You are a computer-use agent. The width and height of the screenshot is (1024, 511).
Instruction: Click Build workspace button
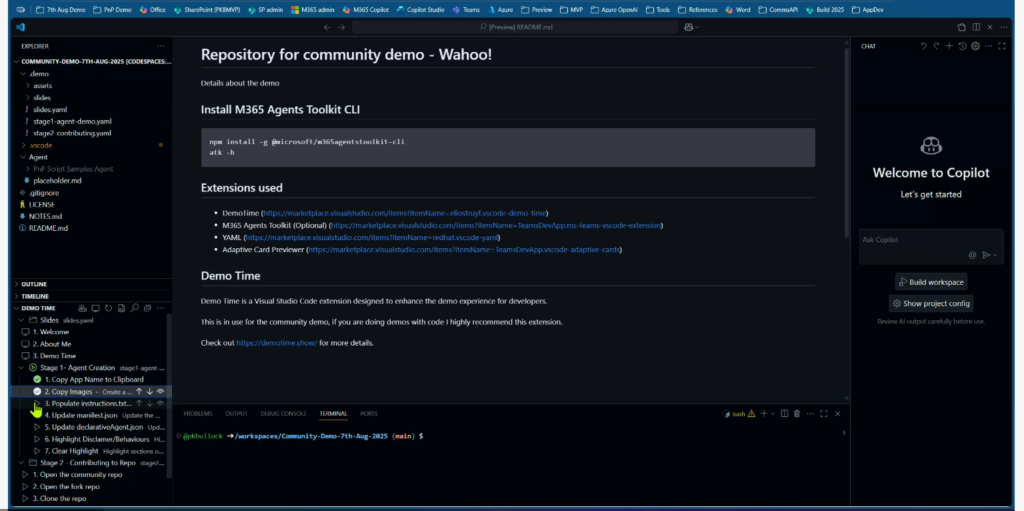pos(931,282)
